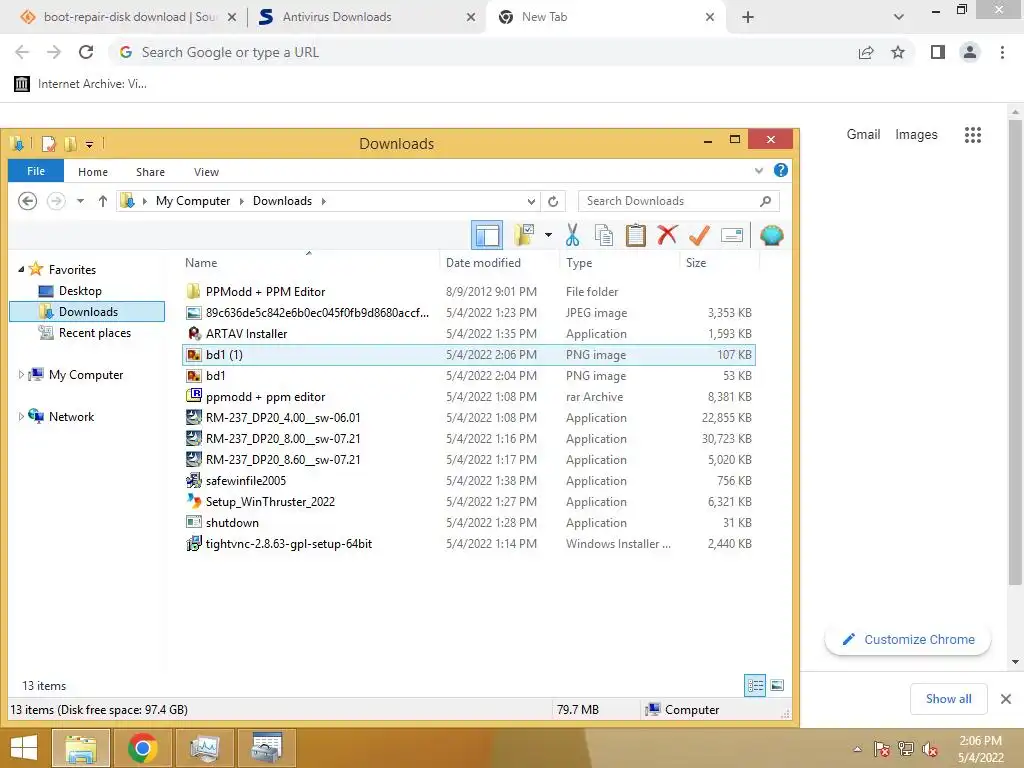Image resolution: width=1024 pixels, height=768 pixels.
Task: Expand dropdown arrow after Downloads breadcrumb
Action: [323, 201]
